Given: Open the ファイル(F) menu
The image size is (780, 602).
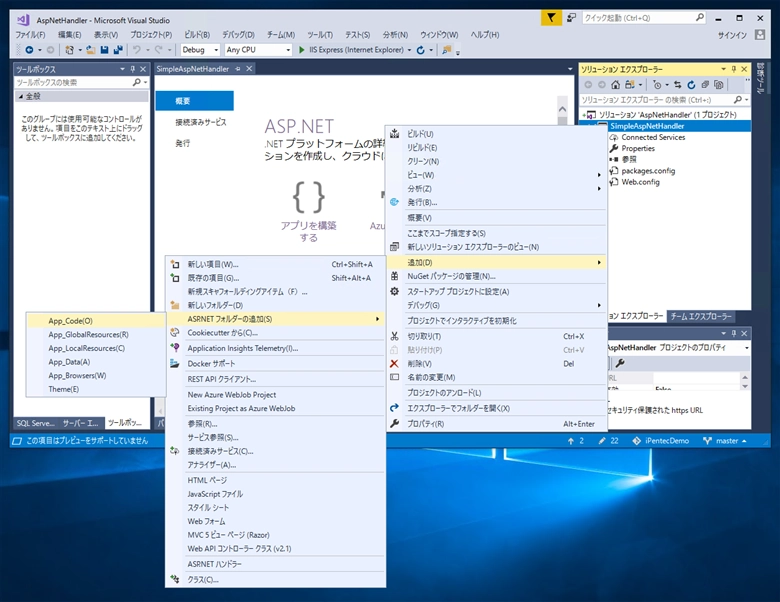Looking at the screenshot, I should pos(30,35).
